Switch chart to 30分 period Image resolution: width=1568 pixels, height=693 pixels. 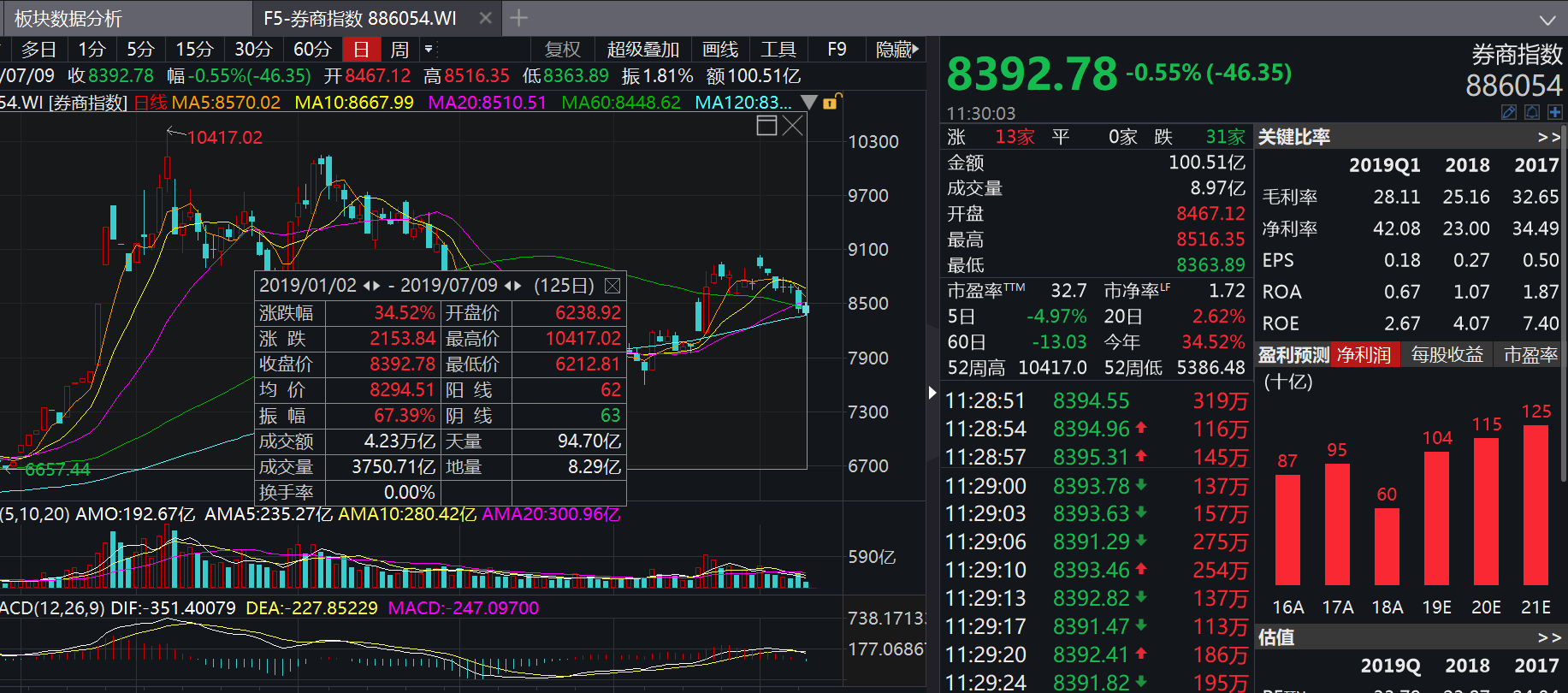coord(253,50)
